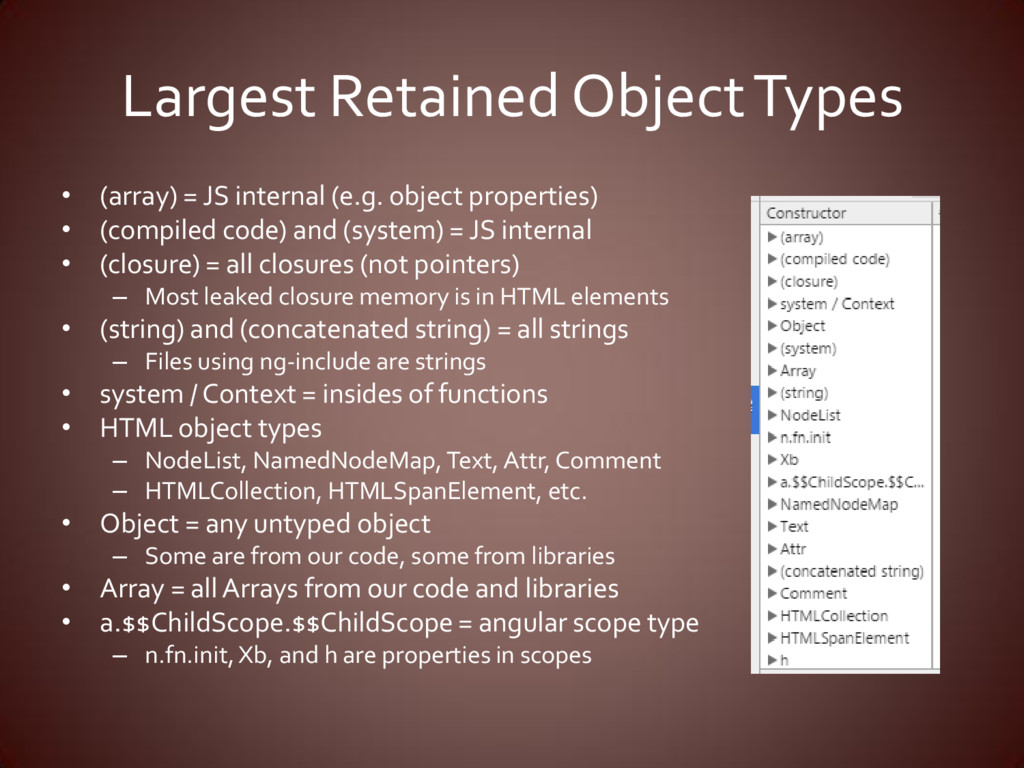
Task: Expand the system / Context row
Action: 772,304
